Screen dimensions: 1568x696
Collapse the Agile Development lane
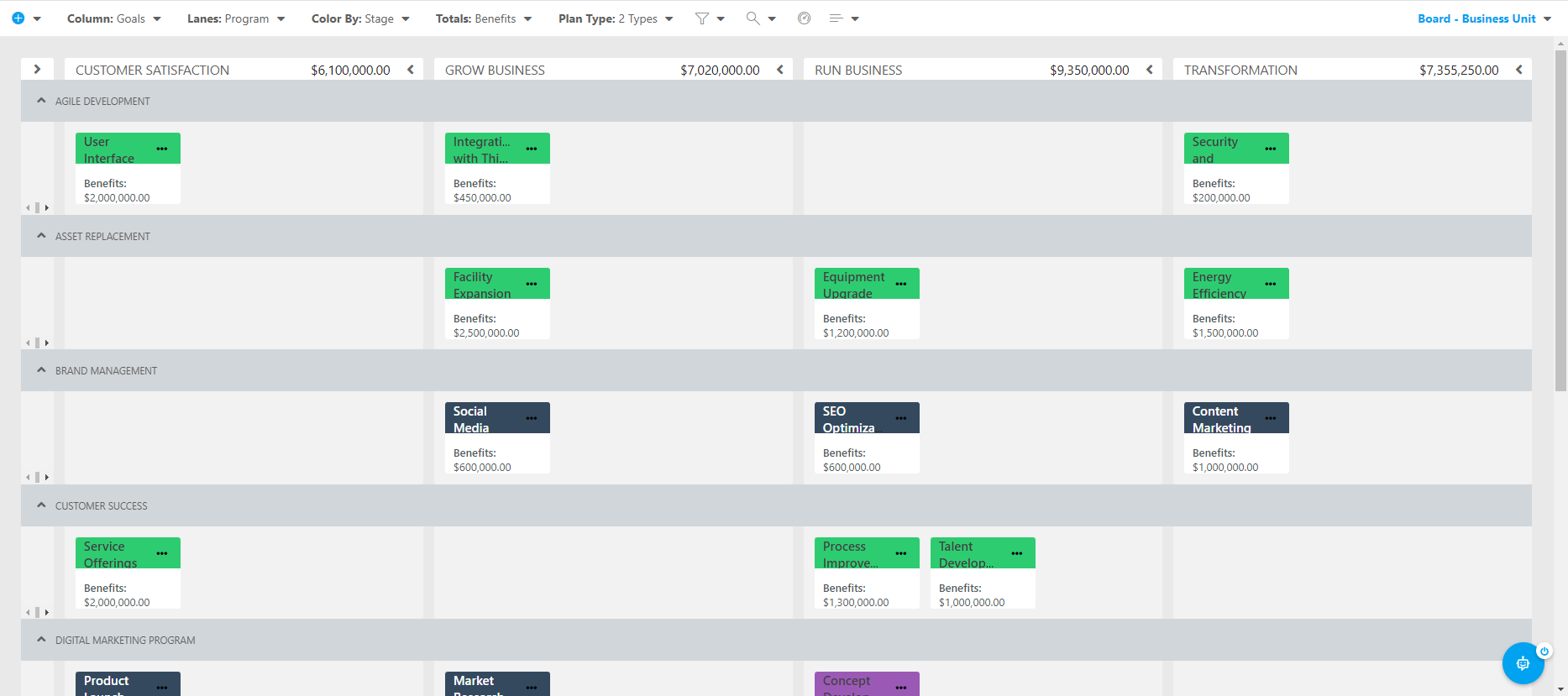[41, 101]
